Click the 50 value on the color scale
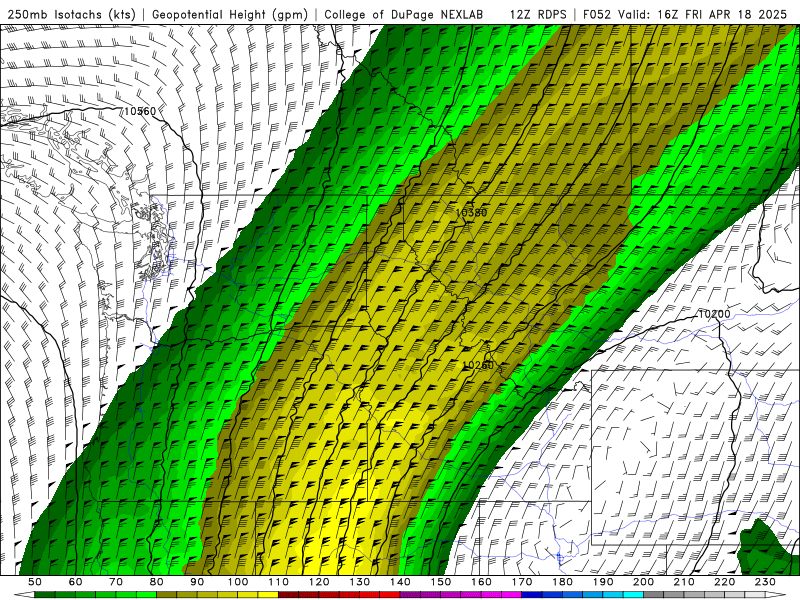The width and height of the screenshot is (800, 600). (x=34, y=582)
